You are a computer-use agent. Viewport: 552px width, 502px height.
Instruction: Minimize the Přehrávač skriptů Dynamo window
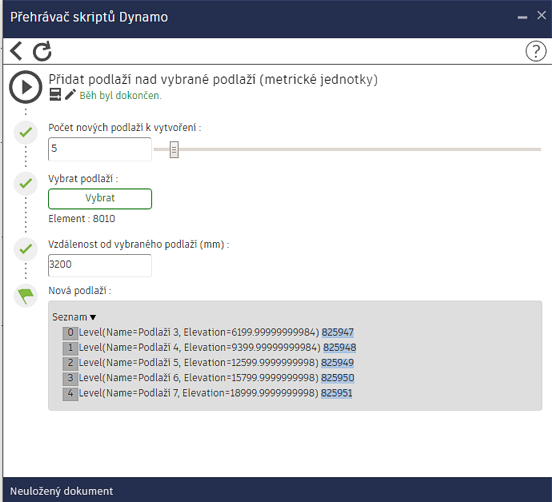pos(522,17)
